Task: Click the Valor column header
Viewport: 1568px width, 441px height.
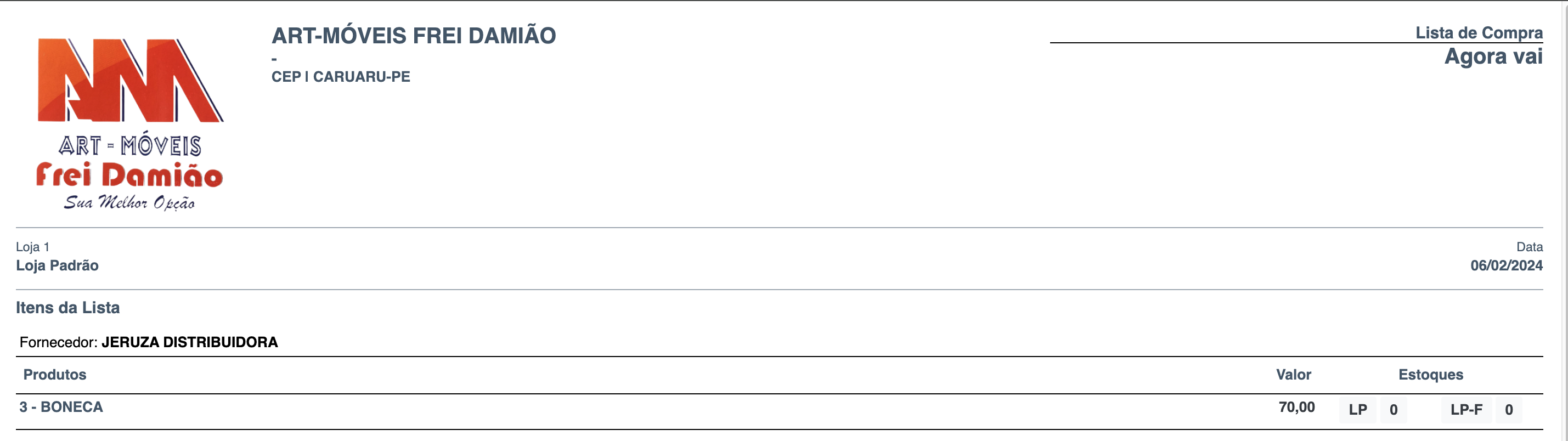Action: coord(1293,375)
